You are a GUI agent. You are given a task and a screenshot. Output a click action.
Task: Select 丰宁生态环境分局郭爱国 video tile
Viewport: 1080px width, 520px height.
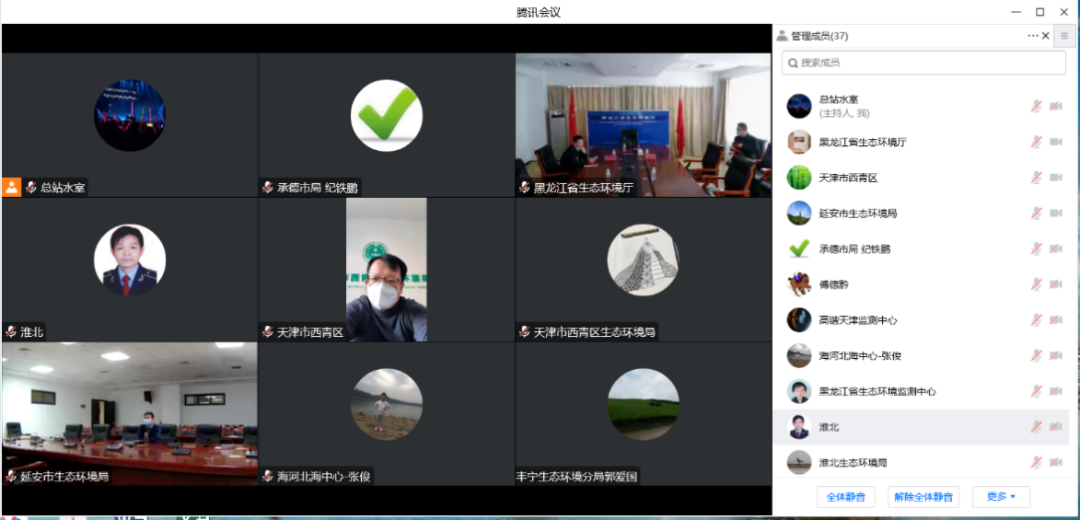point(643,414)
